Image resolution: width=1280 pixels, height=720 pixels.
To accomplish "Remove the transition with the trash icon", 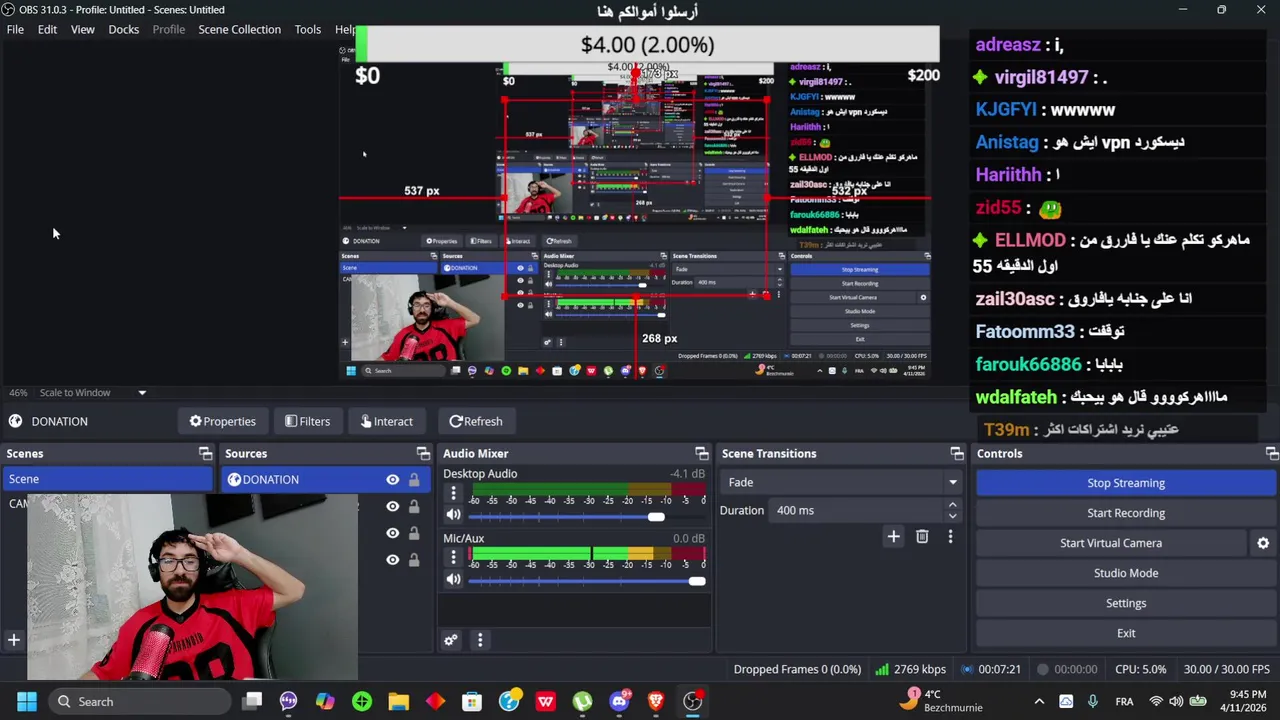I will coord(922,537).
